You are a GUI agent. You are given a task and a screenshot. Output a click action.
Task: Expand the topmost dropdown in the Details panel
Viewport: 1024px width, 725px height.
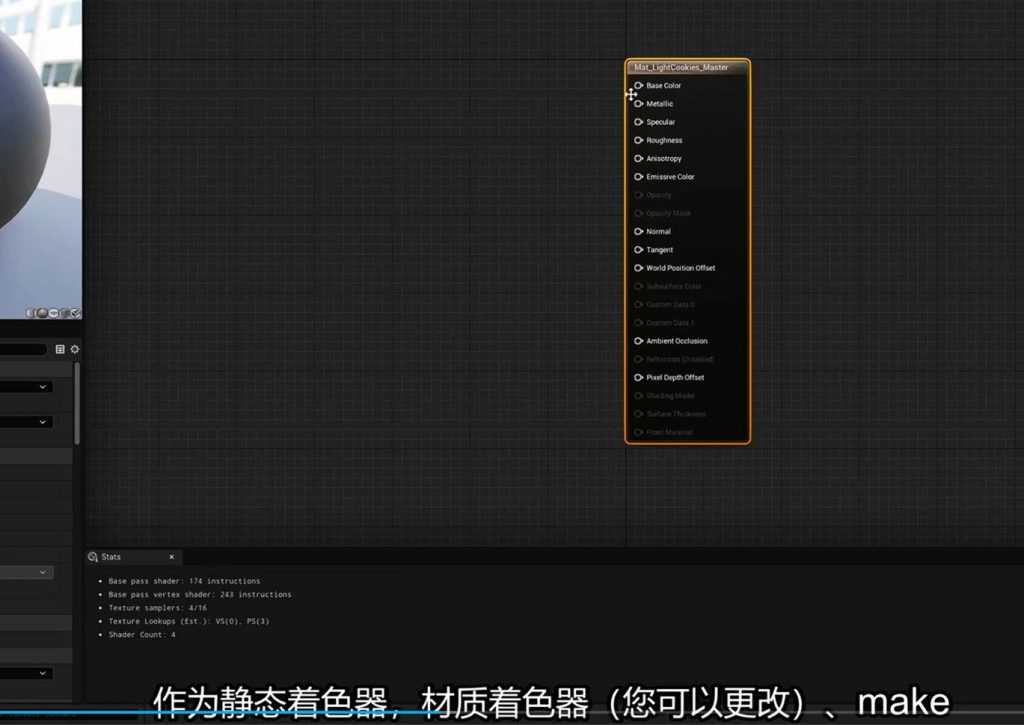(x=43, y=387)
